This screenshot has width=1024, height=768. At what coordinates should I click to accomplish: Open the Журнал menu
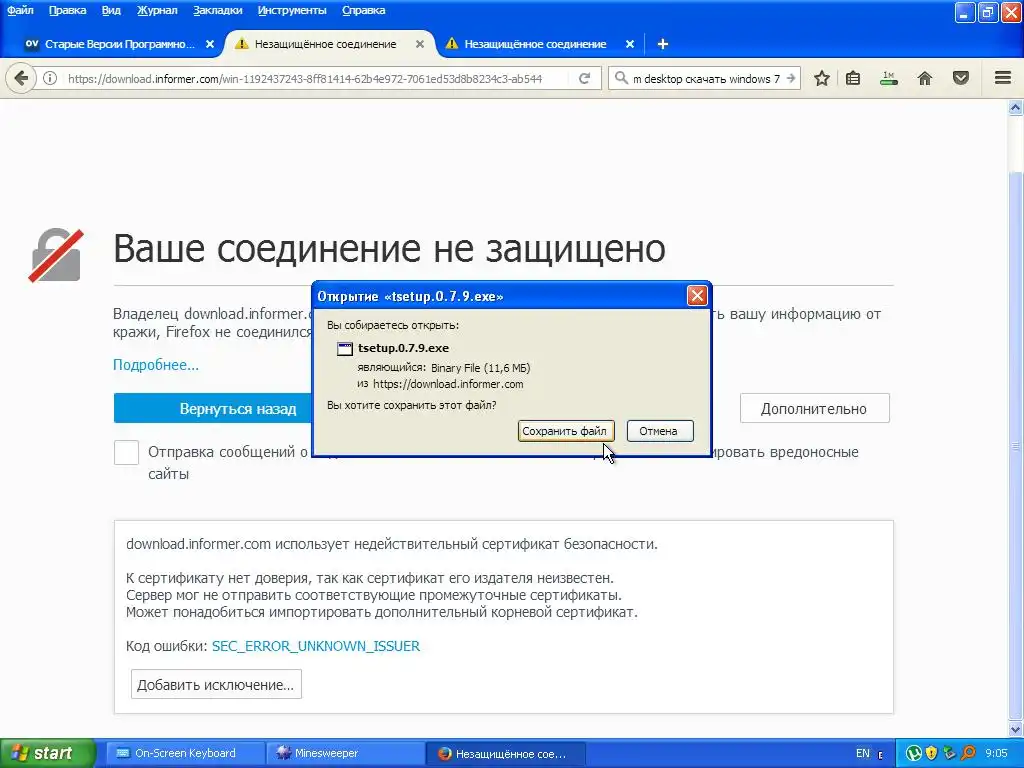coord(157,10)
